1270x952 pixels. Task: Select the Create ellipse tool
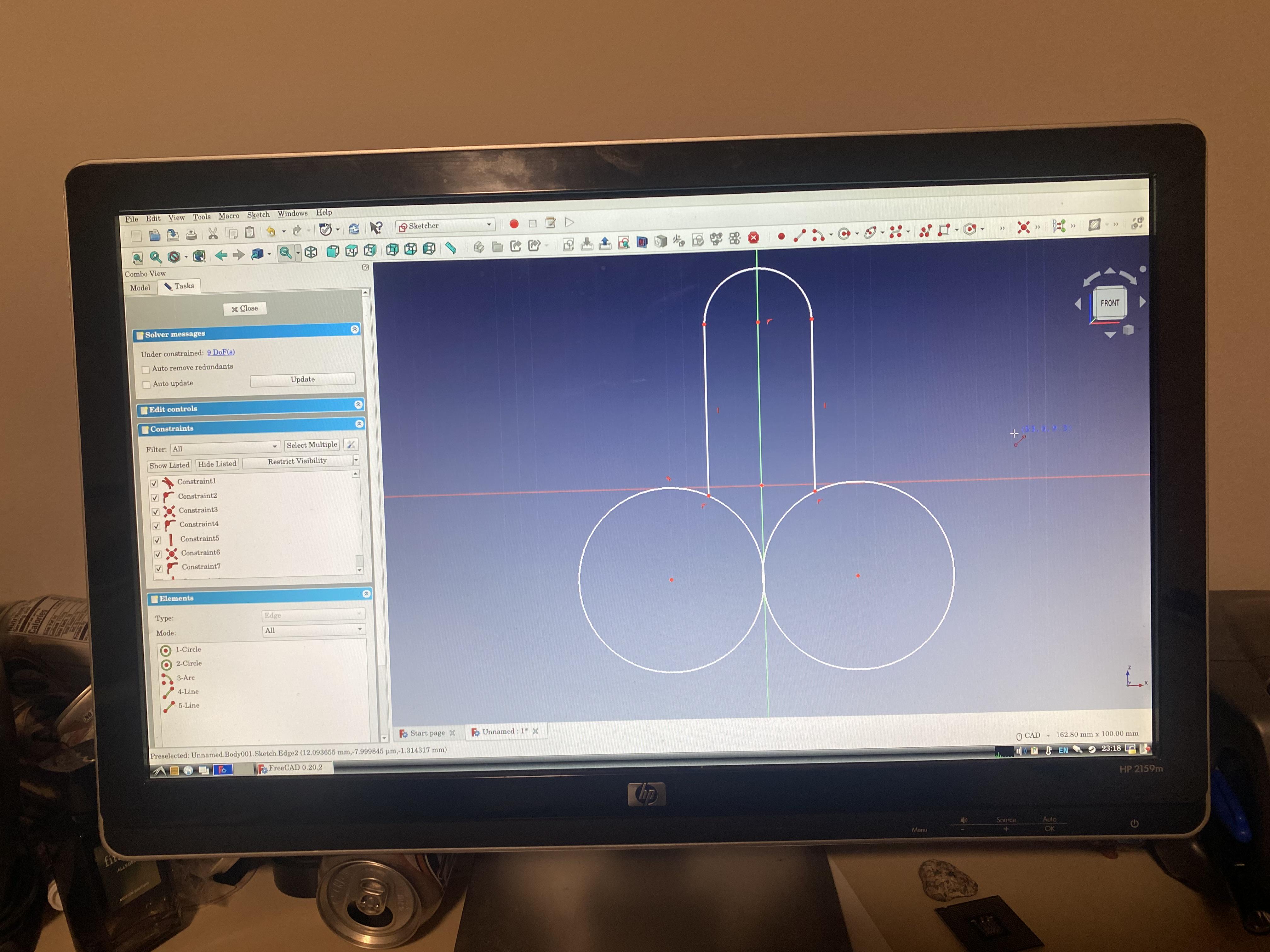[870, 233]
